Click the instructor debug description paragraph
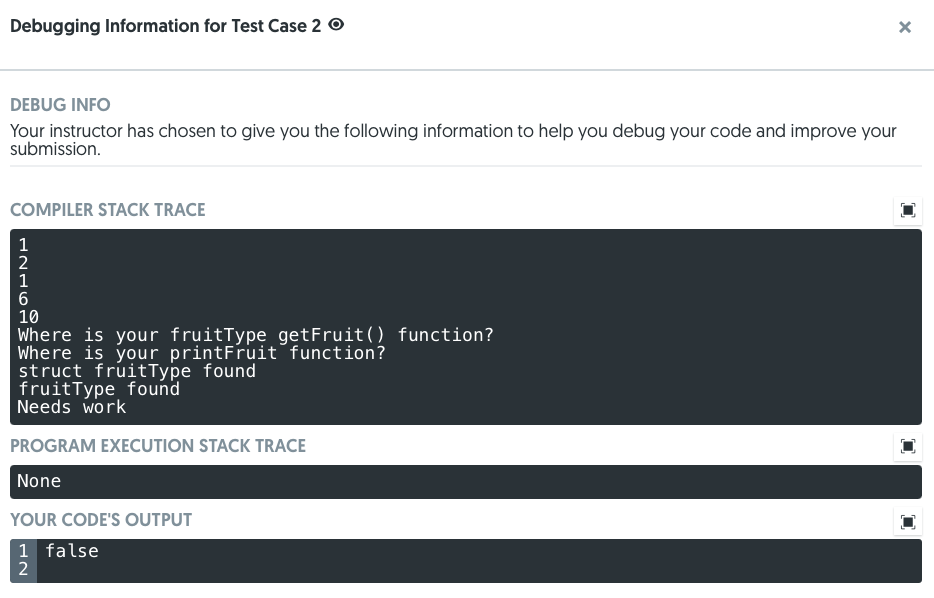The height and width of the screenshot is (598, 934). [x=453, y=140]
